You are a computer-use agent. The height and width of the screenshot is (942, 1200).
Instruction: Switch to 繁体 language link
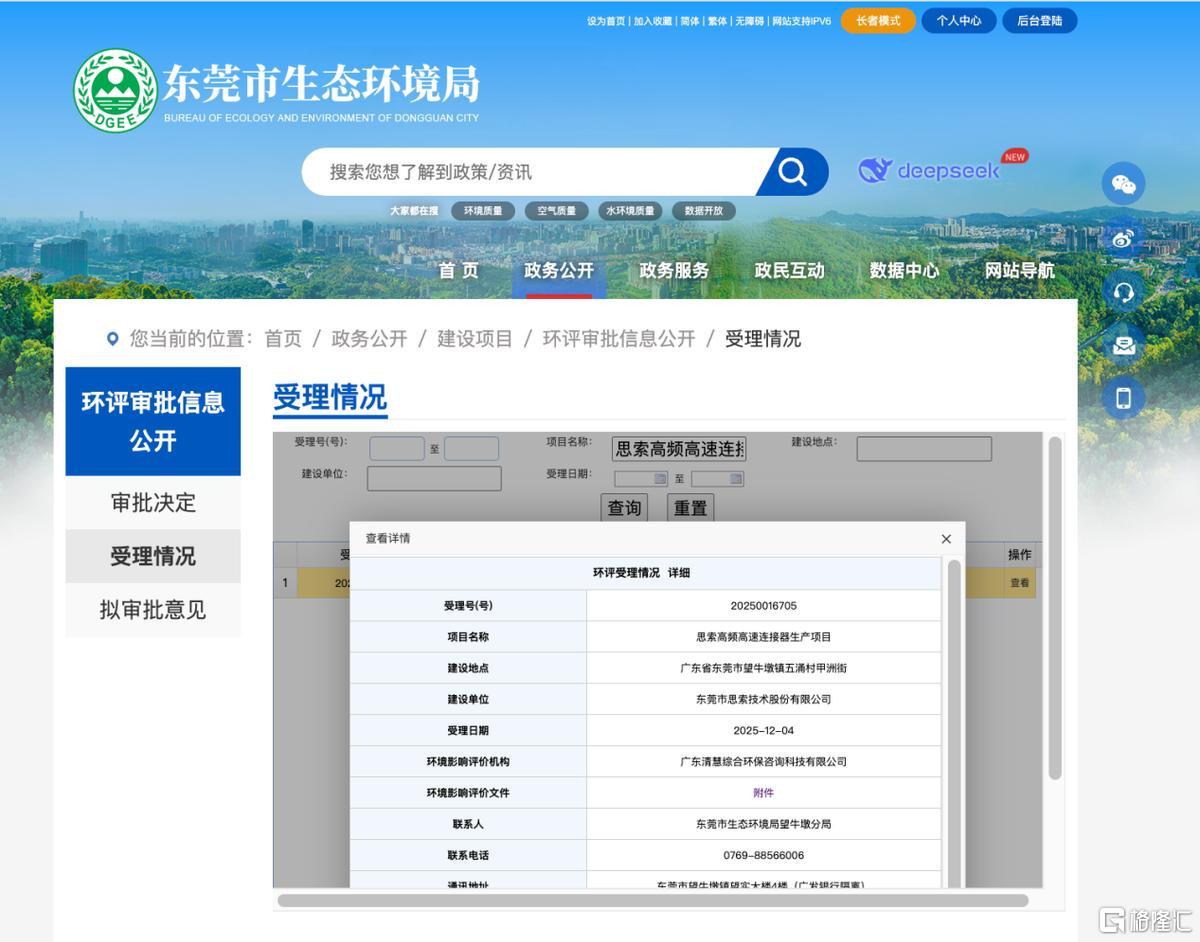pyautogui.click(x=717, y=21)
